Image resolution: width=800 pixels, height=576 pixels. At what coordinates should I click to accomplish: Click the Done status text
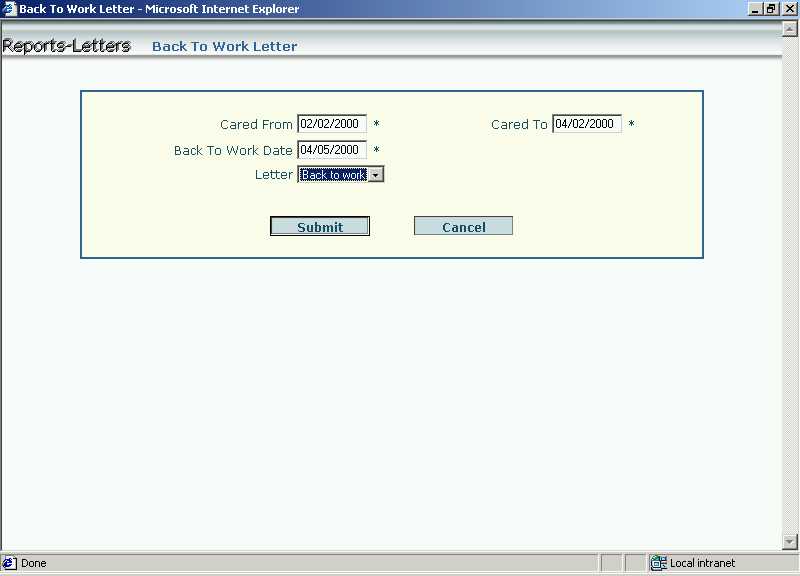pos(34,563)
